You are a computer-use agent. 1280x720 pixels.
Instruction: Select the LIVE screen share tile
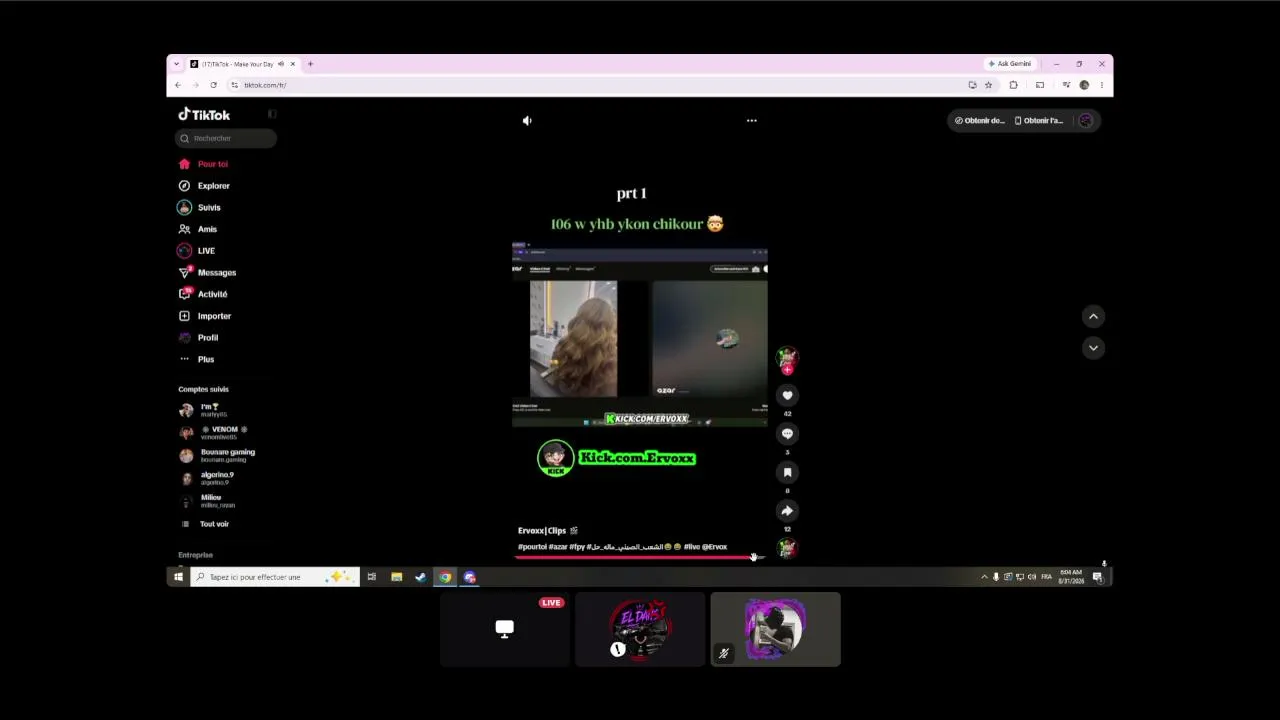505,629
